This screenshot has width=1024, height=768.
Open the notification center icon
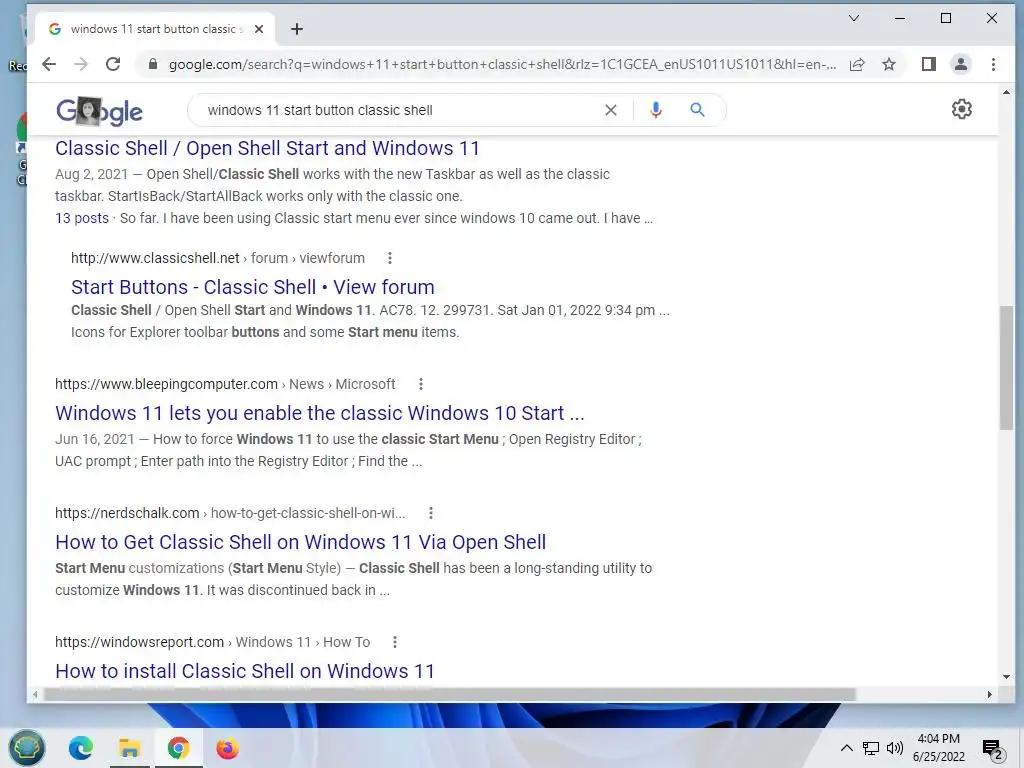pos(993,750)
